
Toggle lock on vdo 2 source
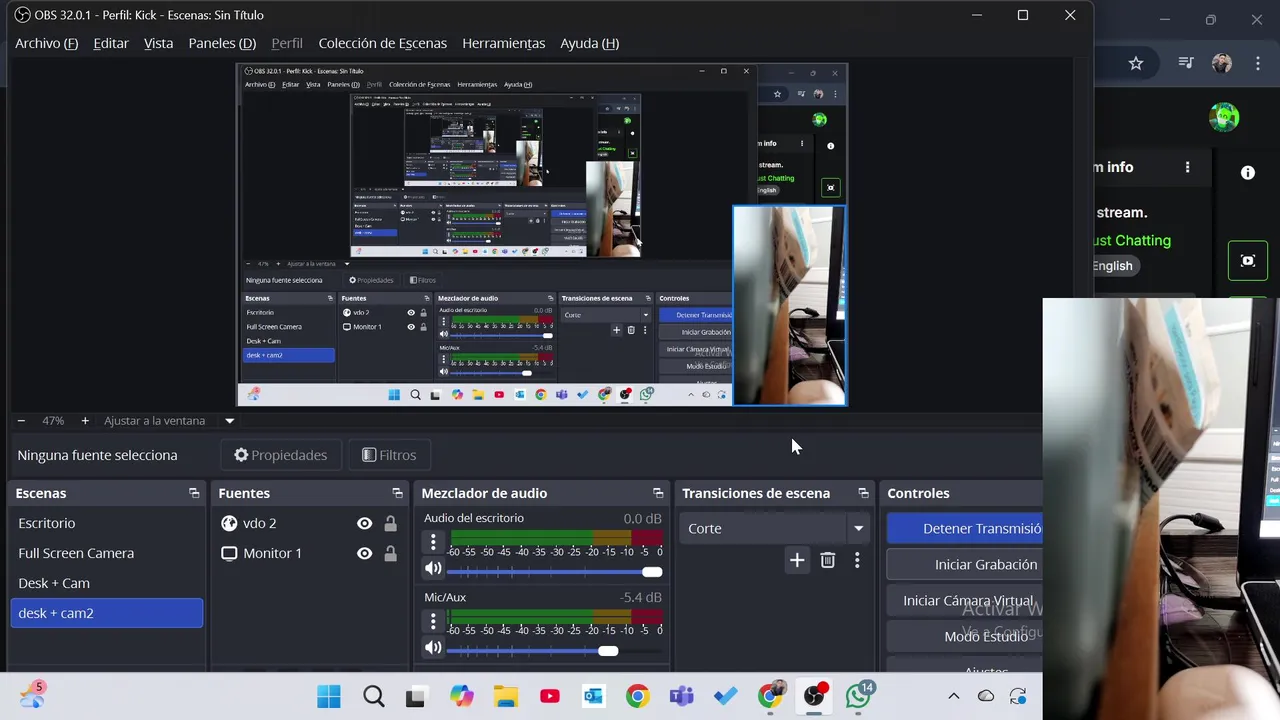click(390, 523)
